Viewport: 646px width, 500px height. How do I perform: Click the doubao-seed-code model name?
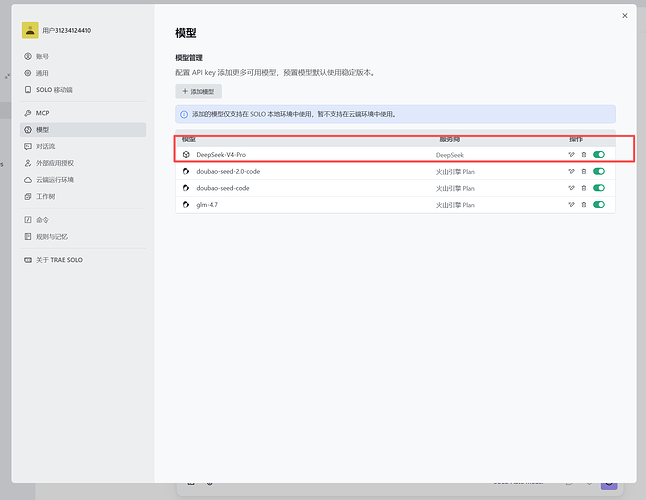(x=223, y=188)
